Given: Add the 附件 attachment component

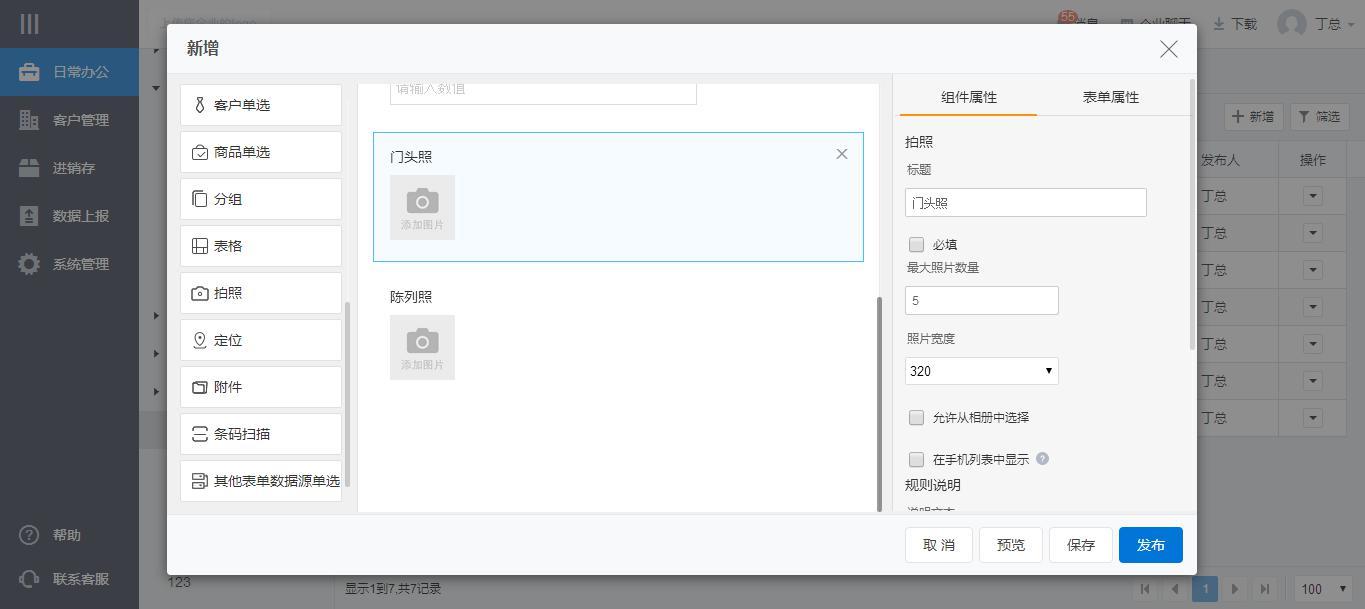Looking at the screenshot, I should click(x=261, y=387).
